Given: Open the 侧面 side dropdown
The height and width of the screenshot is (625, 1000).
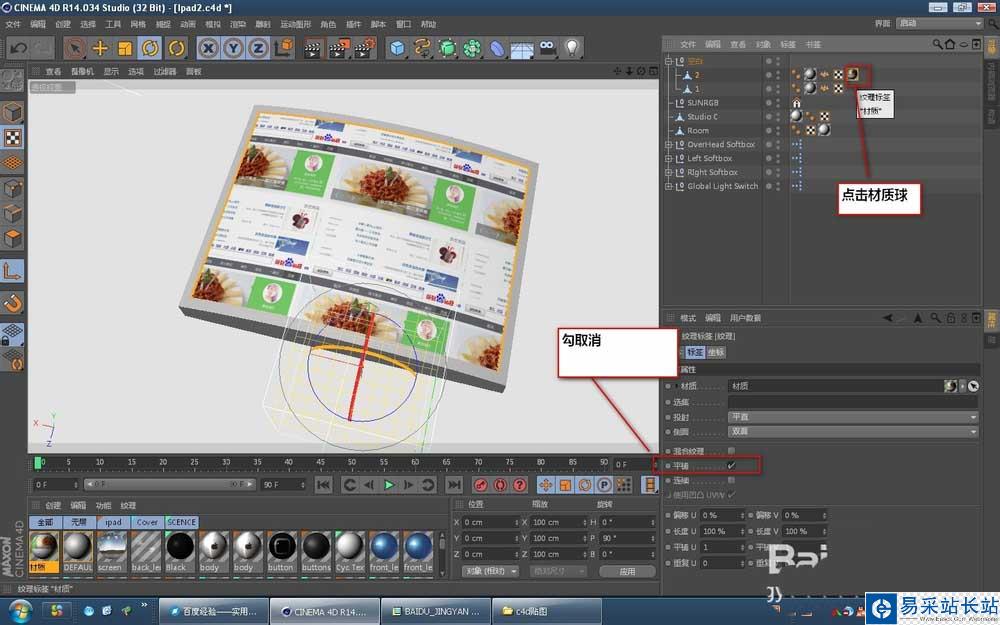Looking at the screenshot, I should coord(853,432).
